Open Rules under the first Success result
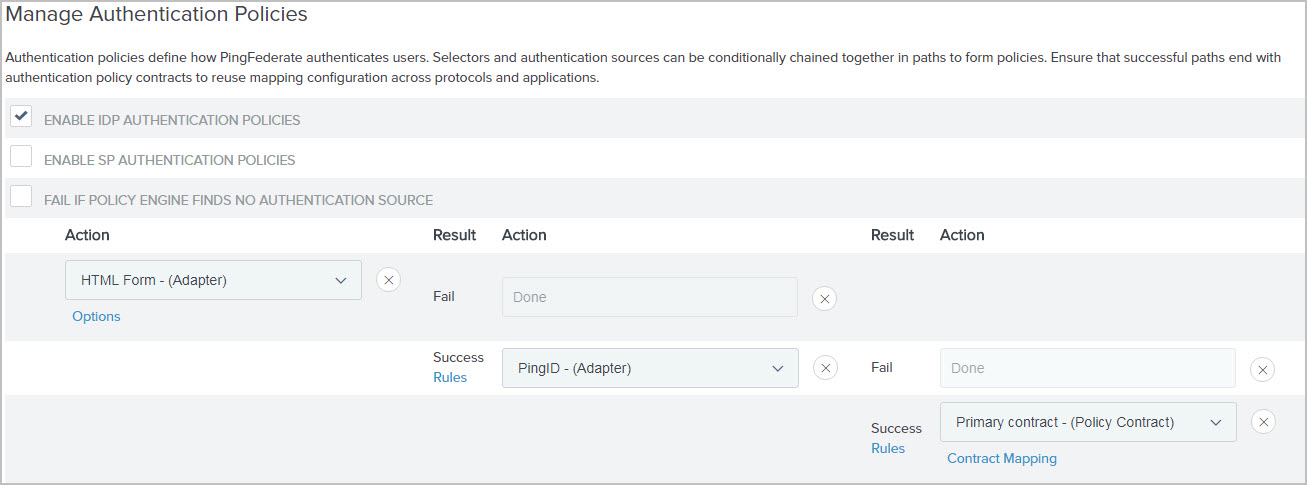1307x485 pixels. [450, 377]
